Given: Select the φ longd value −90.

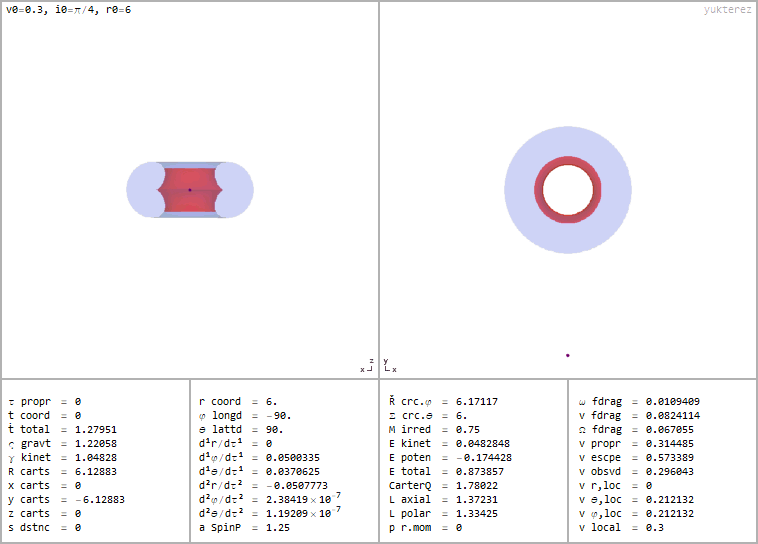Looking at the screenshot, I should (278, 416).
